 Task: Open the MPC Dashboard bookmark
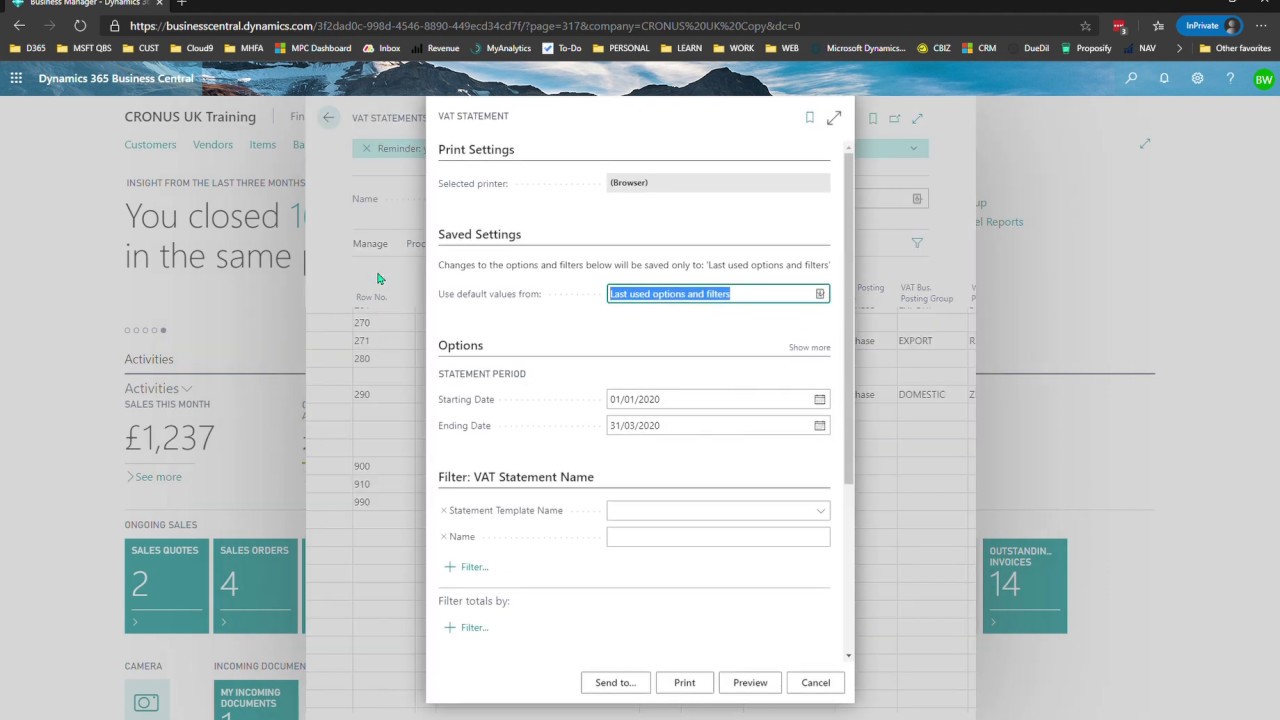[x=313, y=48]
